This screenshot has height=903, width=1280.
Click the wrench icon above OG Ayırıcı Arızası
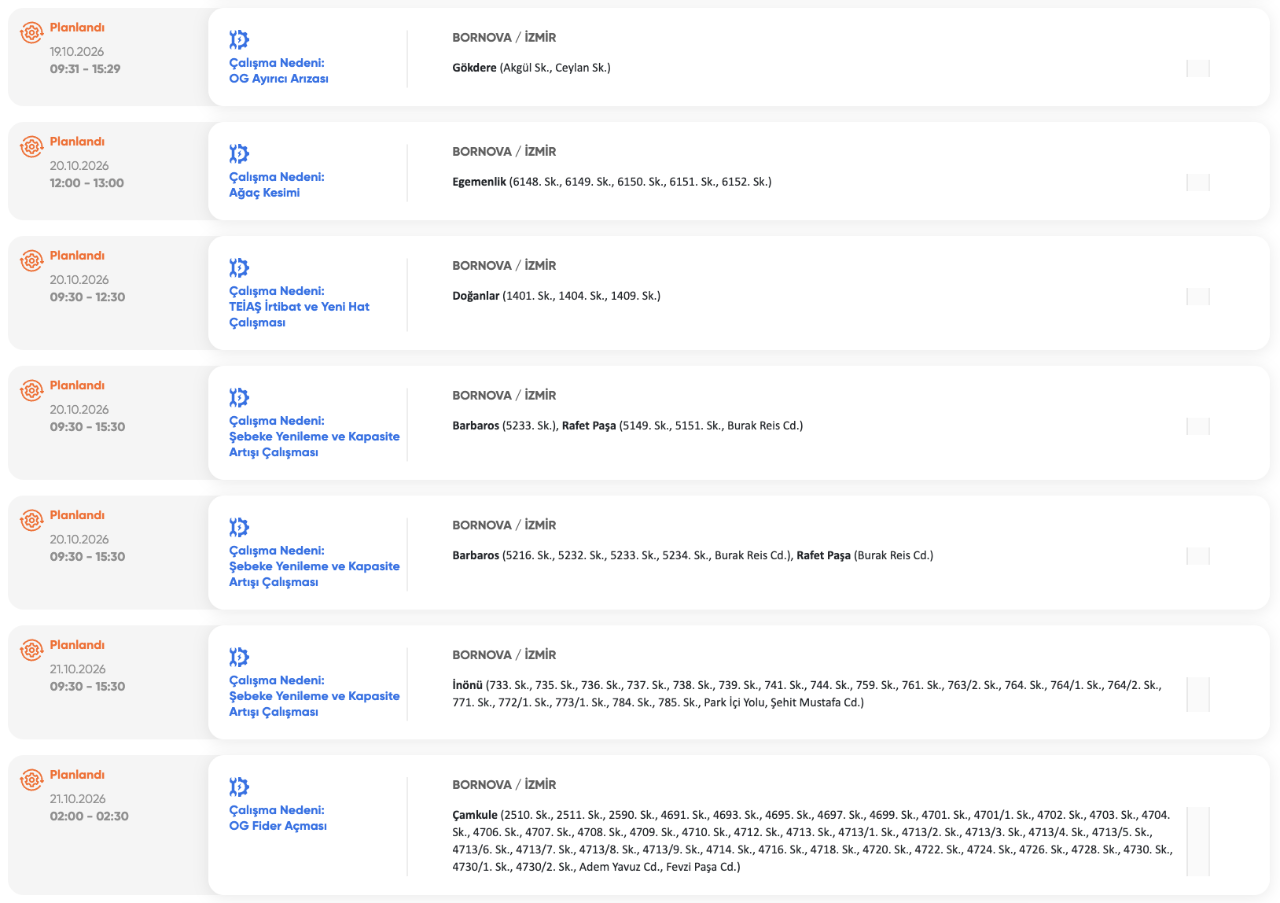pos(239,40)
